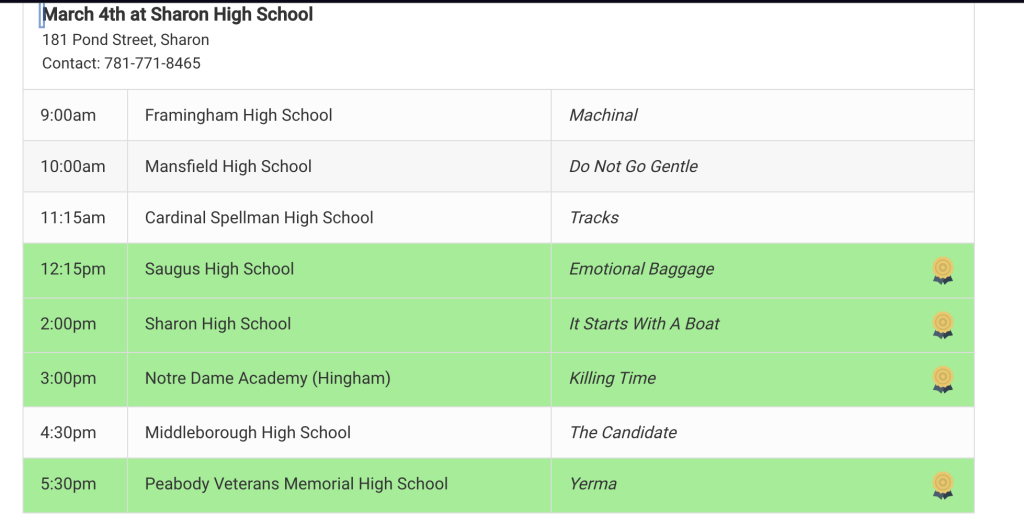Click the Do Not Go Gentle title

(633, 166)
